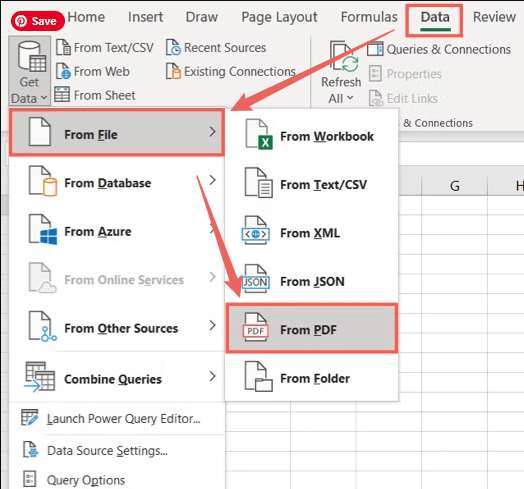Switch to the Insert tab
524x489 pixels.
click(x=145, y=17)
